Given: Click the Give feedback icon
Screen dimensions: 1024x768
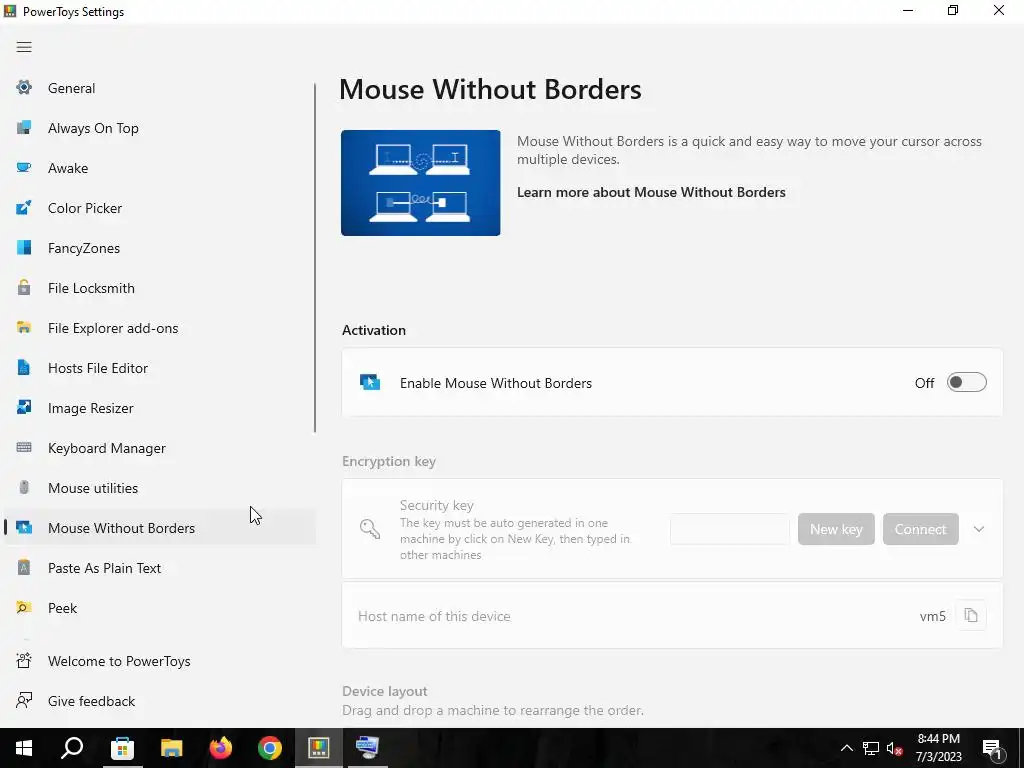Looking at the screenshot, I should (x=24, y=701).
